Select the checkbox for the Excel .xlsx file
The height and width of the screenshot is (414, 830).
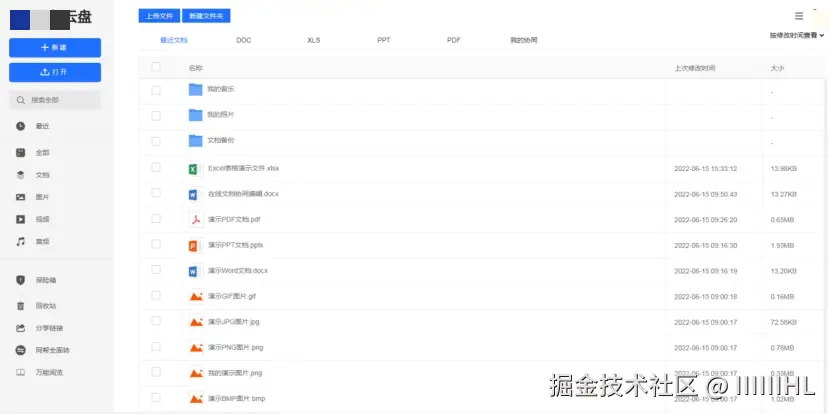click(156, 167)
